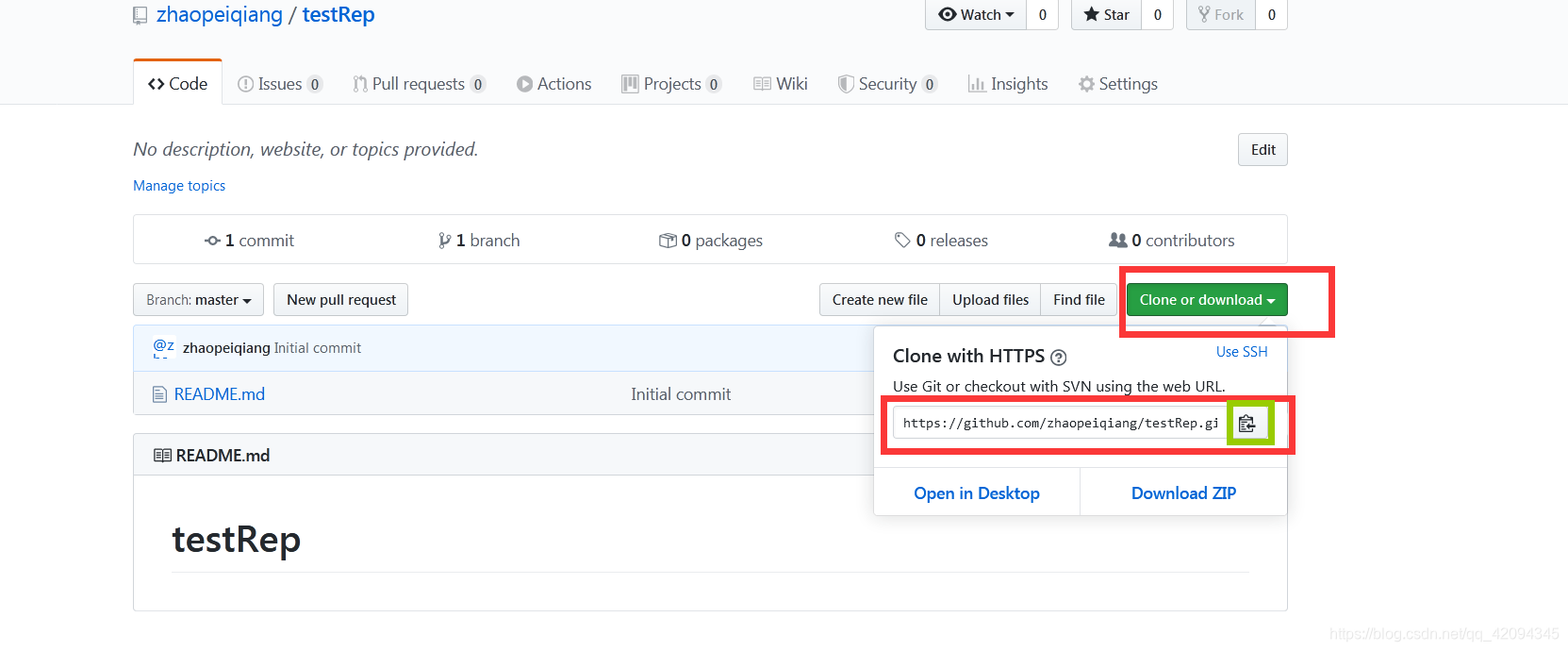Click the forks count 0
The height and width of the screenshot is (651, 1568).
click(x=1272, y=14)
